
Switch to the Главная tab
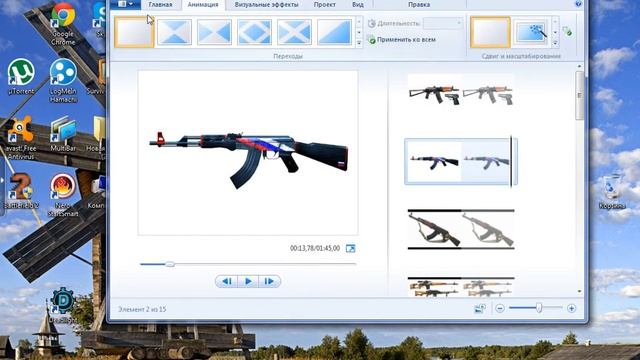160,4
